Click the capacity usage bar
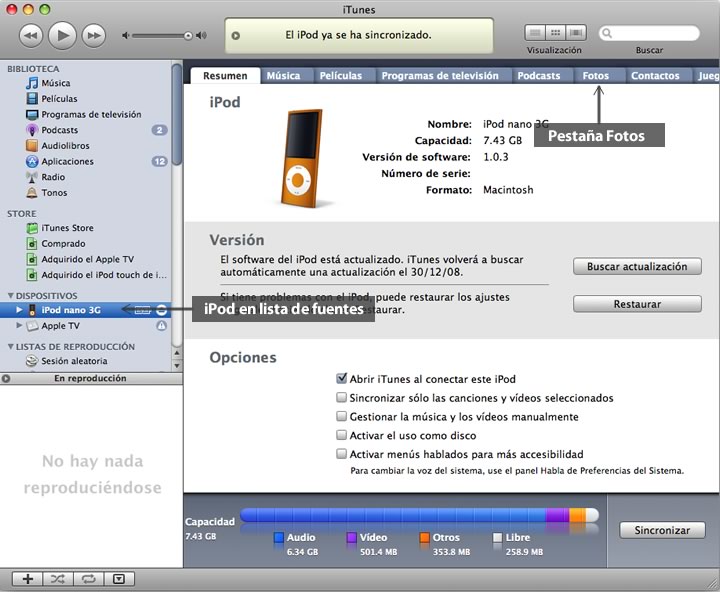 (419, 515)
